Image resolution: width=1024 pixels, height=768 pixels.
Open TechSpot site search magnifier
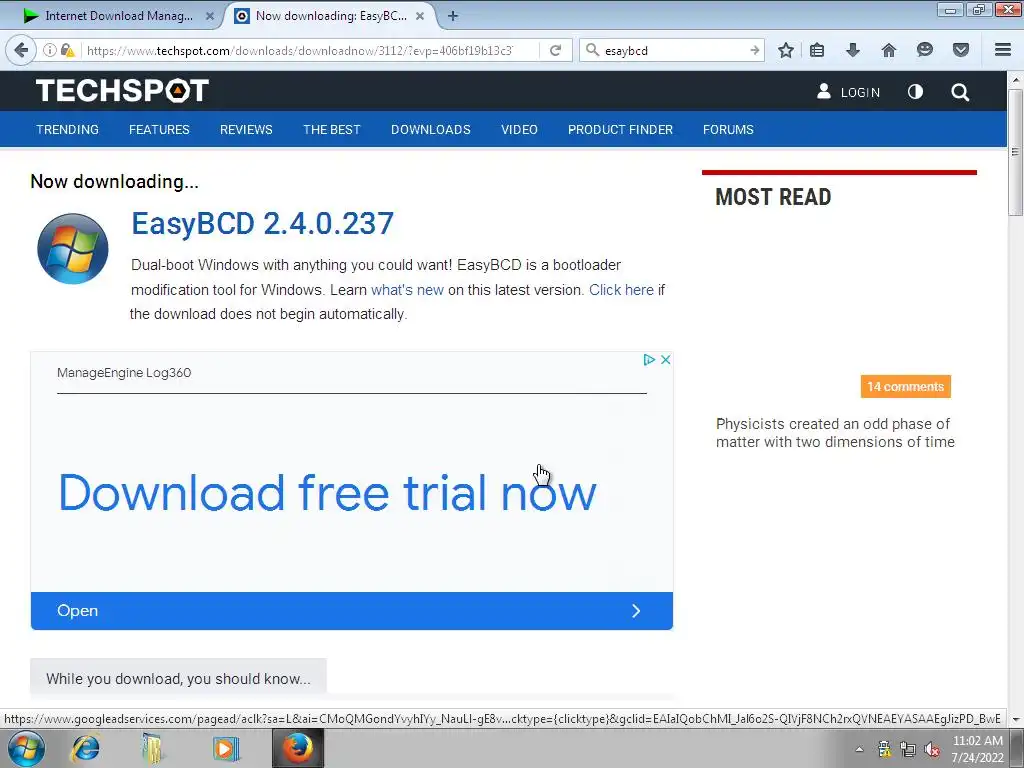click(960, 92)
